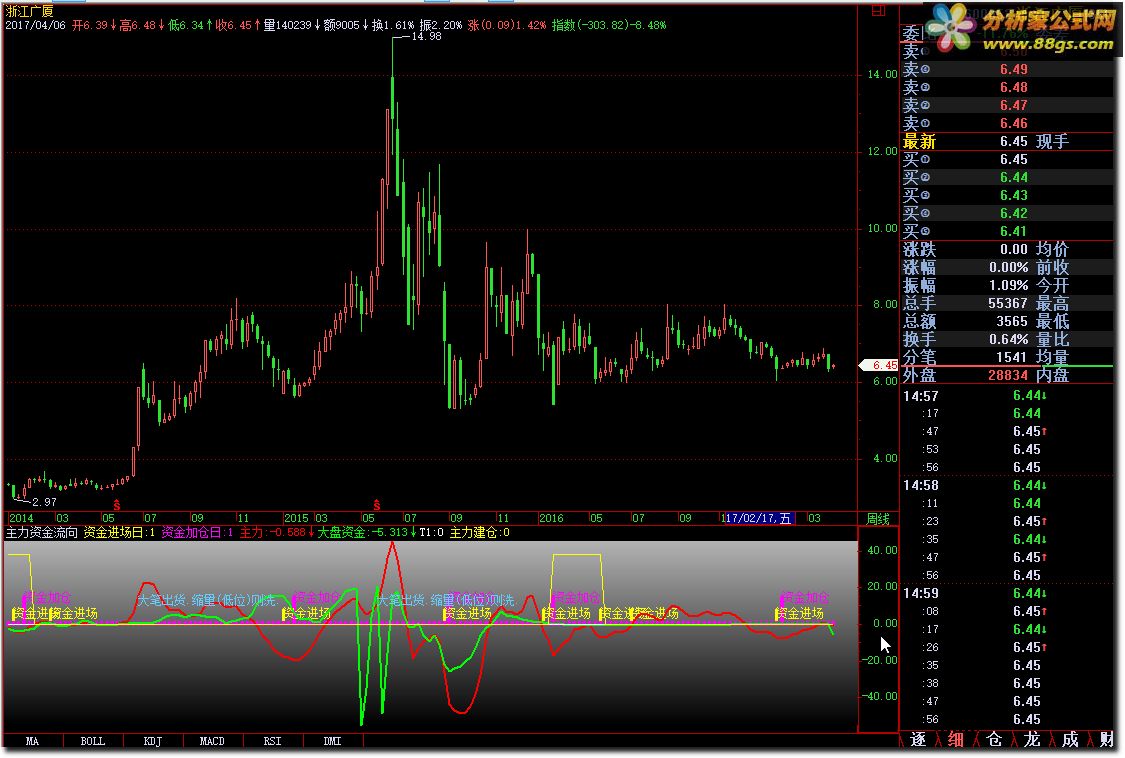The width and height of the screenshot is (1125, 758).
Task: Click the 资金加仓日:1 value
Action: tap(197, 533)
